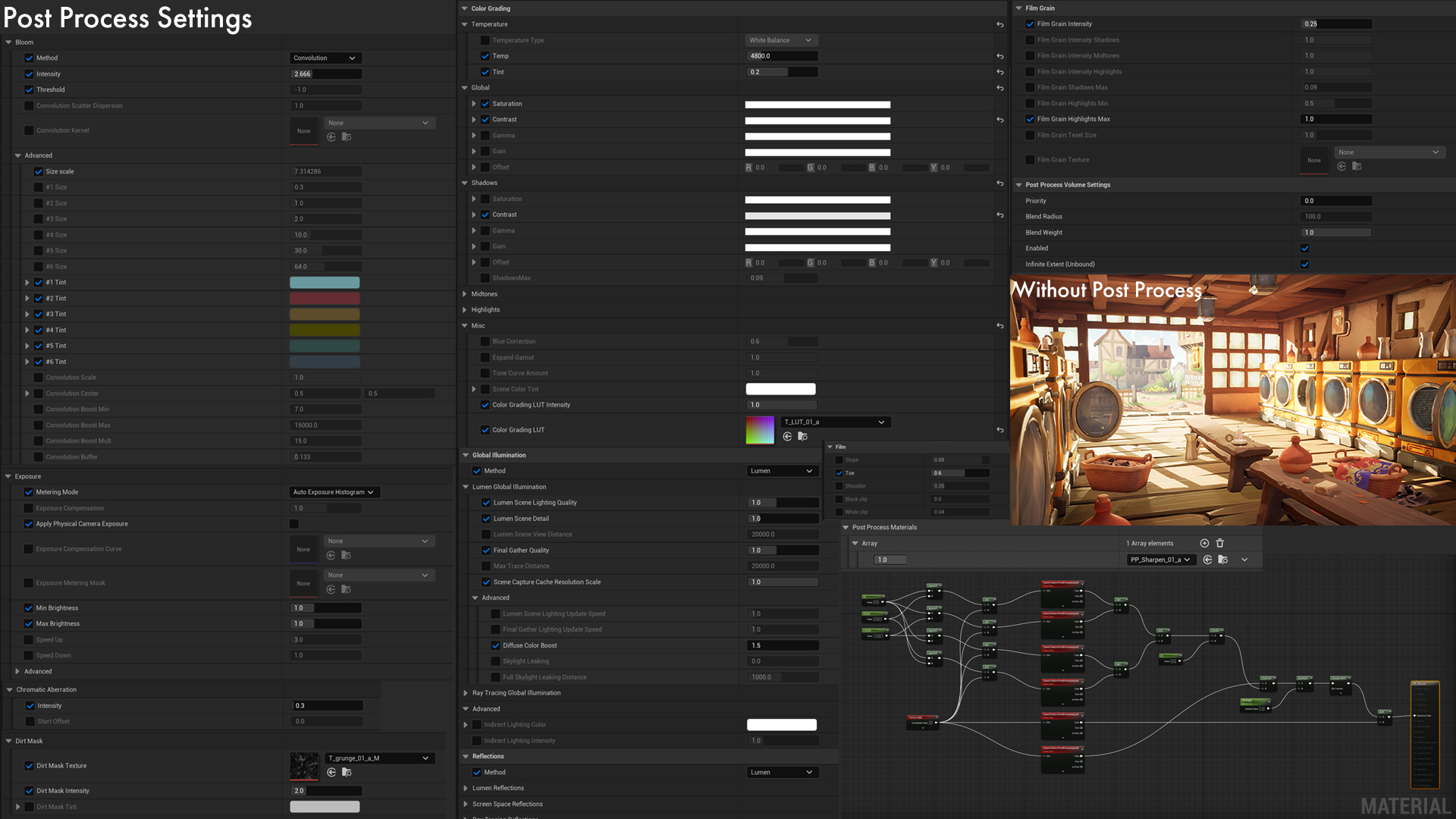Open the Scene Color Tint white swatch

click(x=780, y=389)
